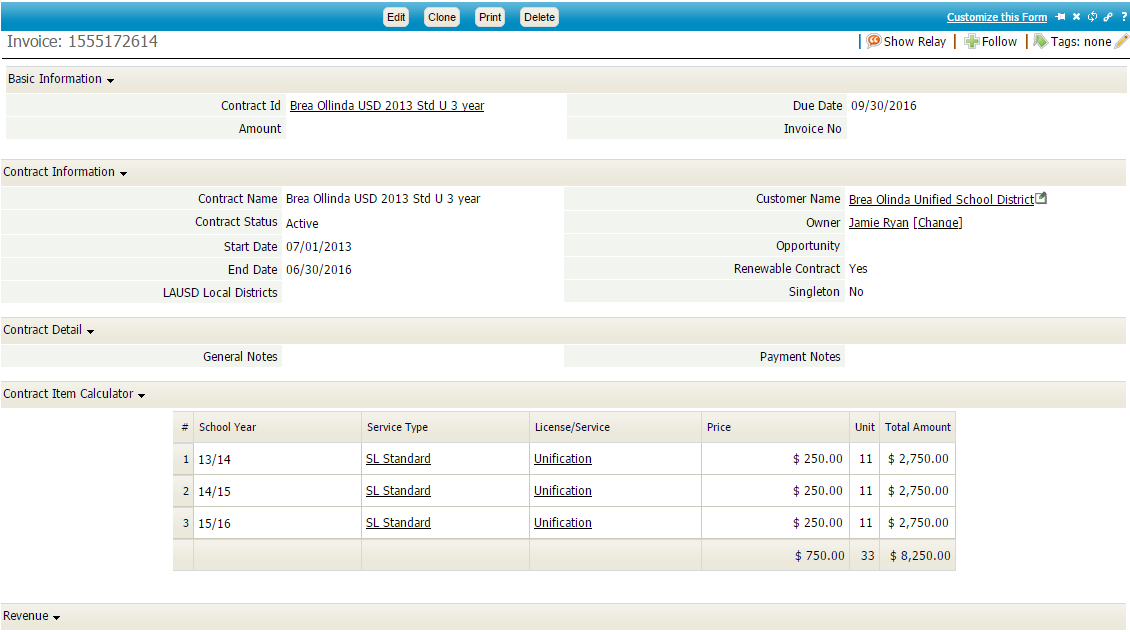Viewport: 1130px width, 632px height.
Task: Click the Edit button
Action: [397, 17]
